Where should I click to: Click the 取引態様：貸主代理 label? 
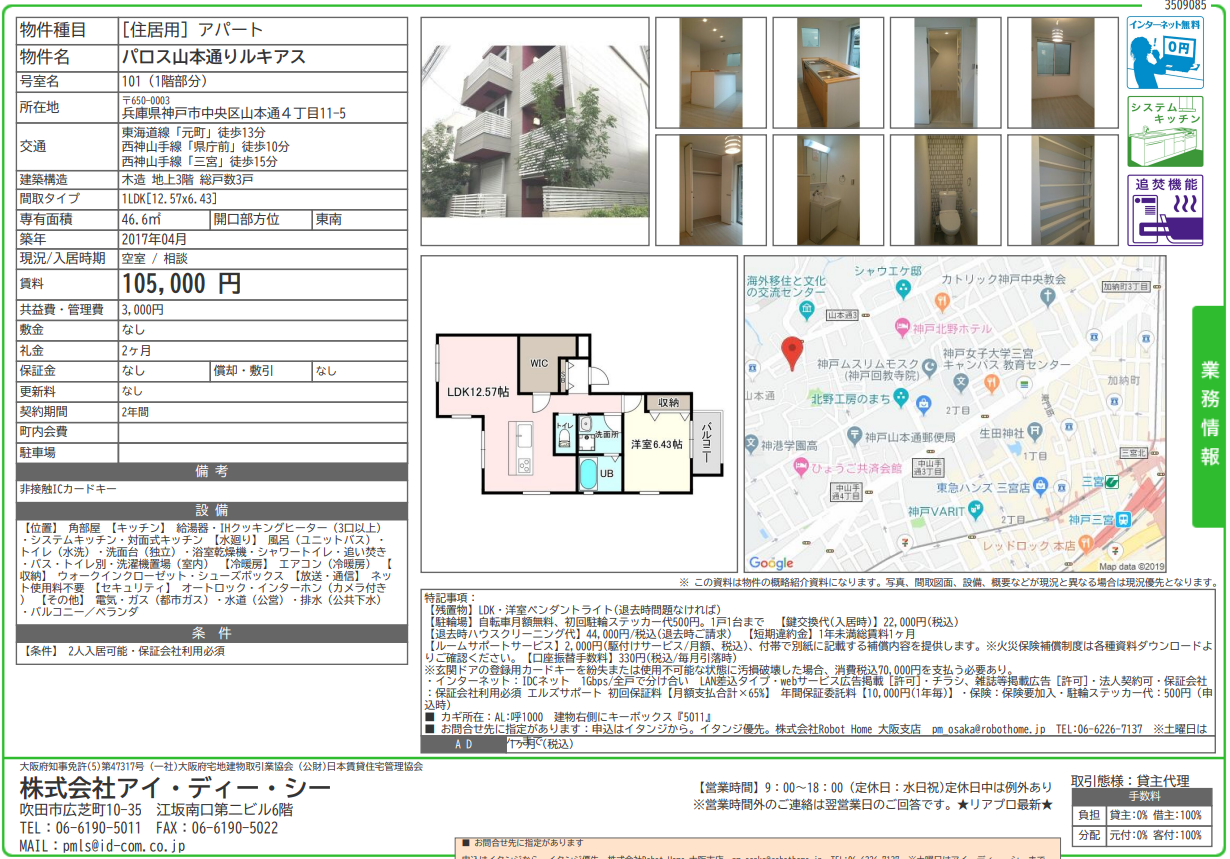pyautogui.click(x=1131, y=780)
